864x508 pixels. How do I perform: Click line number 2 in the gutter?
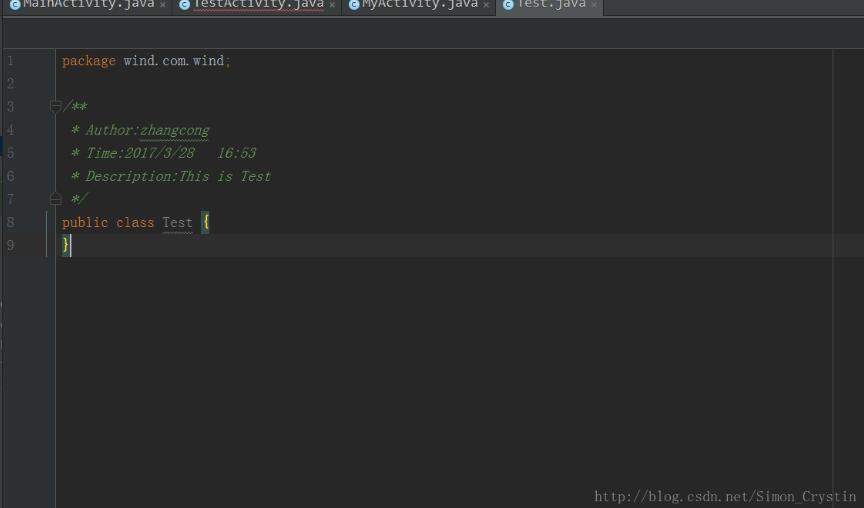(10, 84)
